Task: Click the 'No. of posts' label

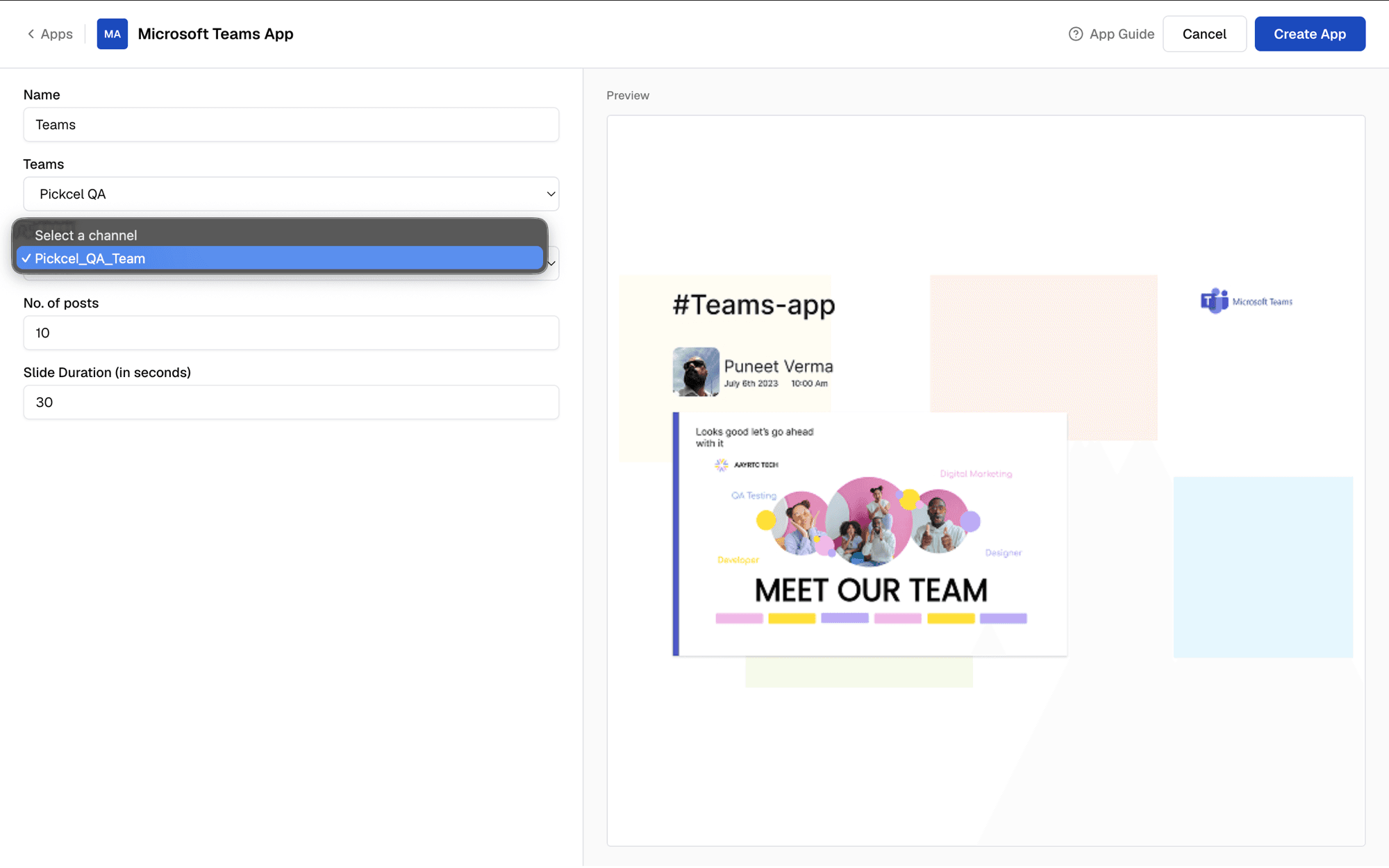Action: click(61, 303)
